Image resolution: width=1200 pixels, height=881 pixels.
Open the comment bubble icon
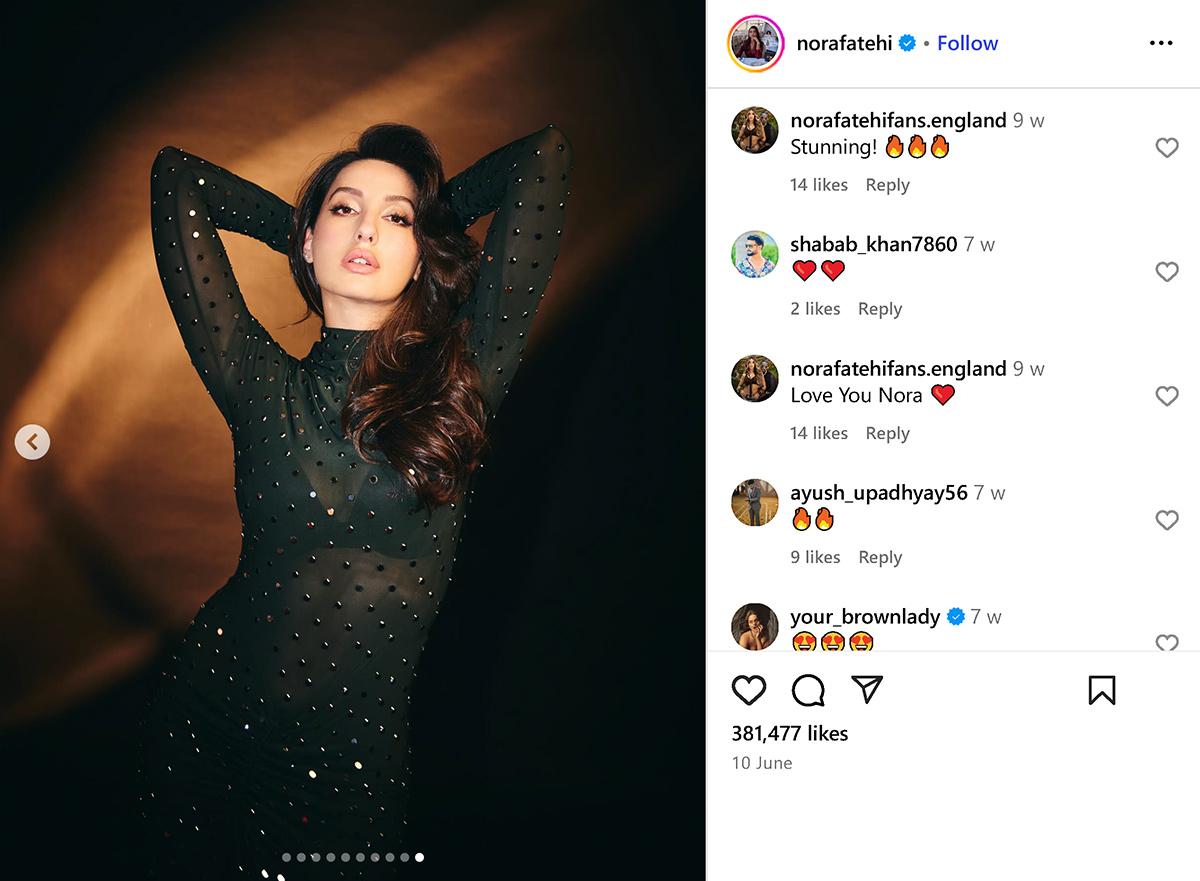(x=808, y=690)
